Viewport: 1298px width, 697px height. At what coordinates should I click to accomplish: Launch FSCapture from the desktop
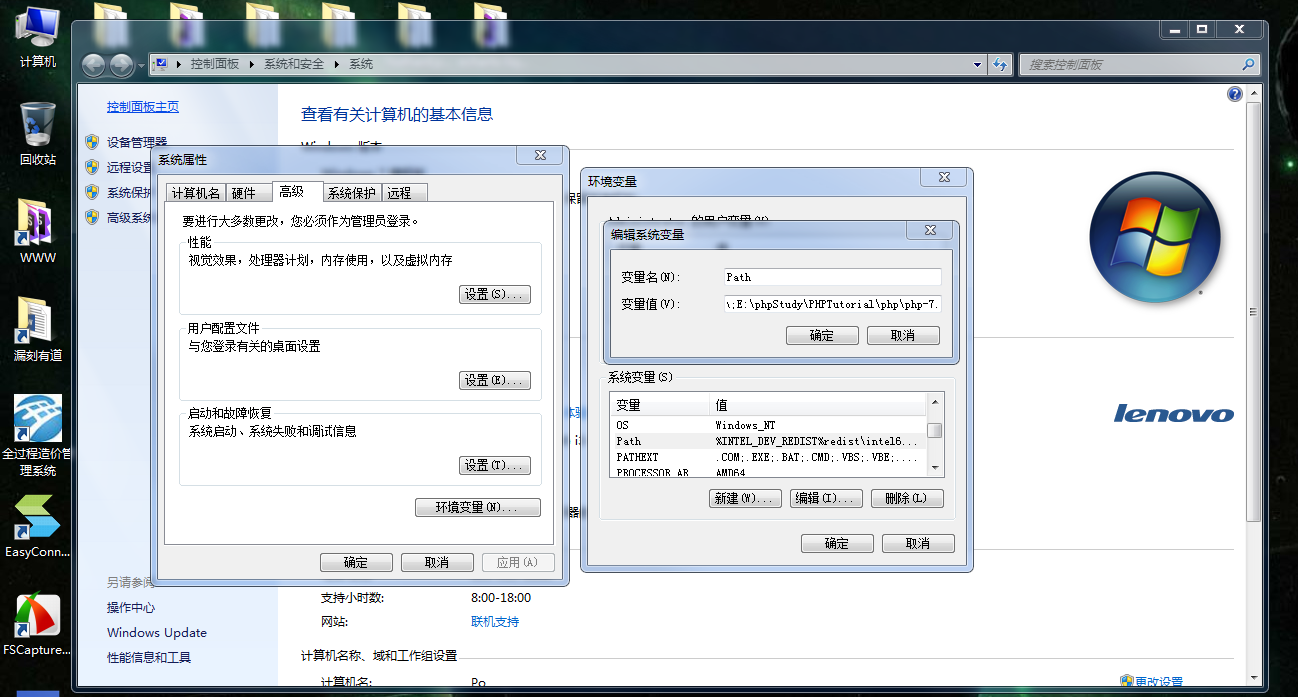36,620
